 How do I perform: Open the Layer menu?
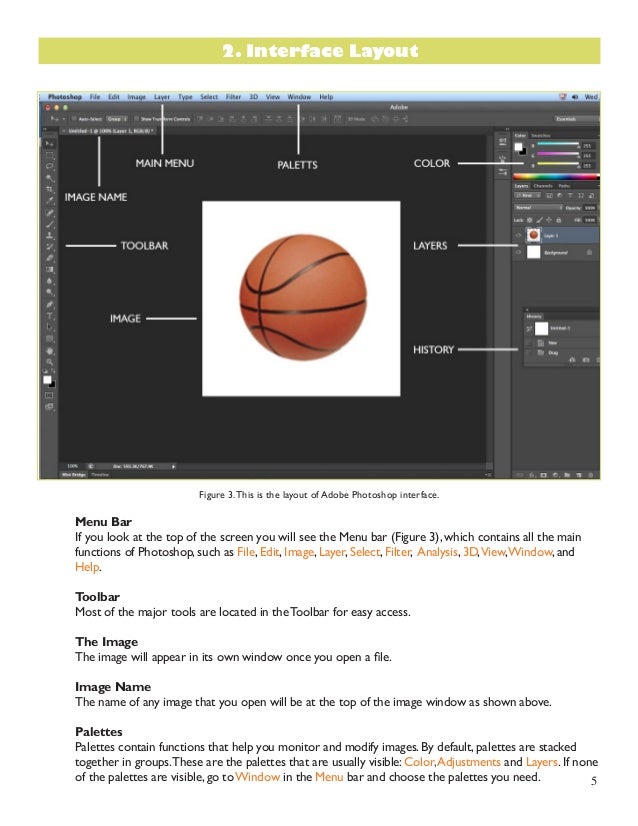pos(162,97)
